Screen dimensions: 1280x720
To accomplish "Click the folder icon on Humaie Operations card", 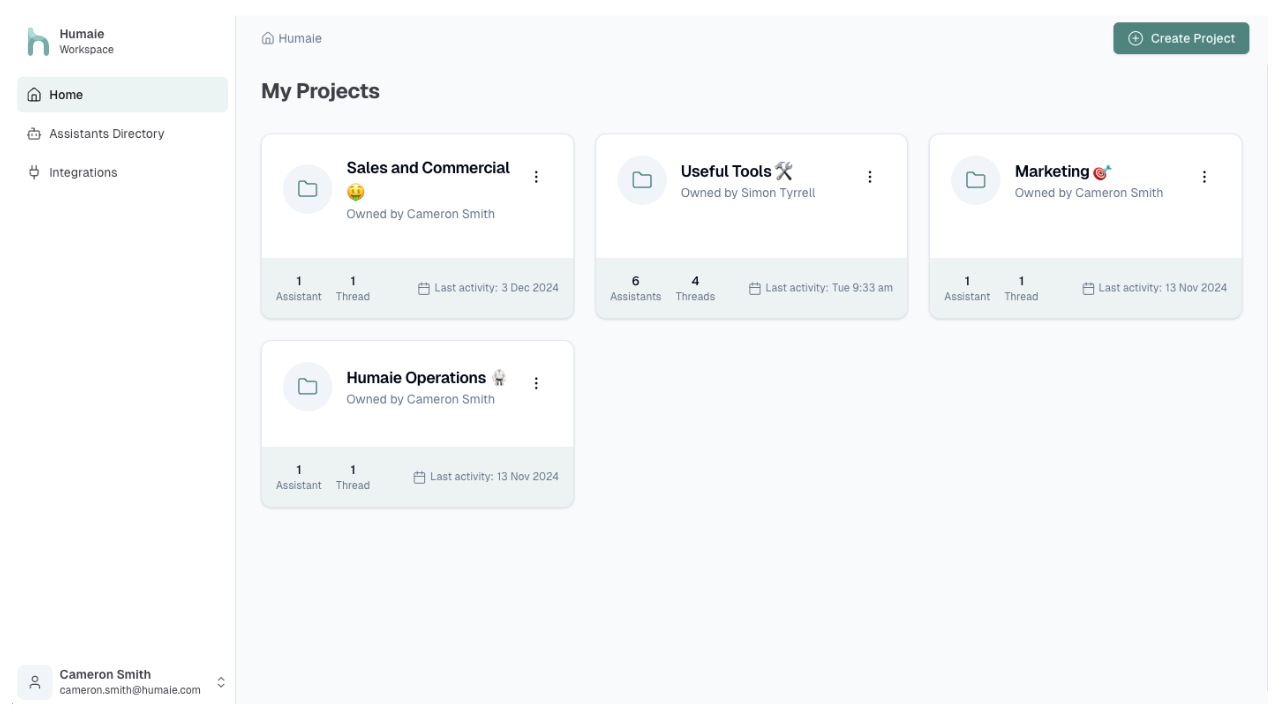I will pos(308,387).
